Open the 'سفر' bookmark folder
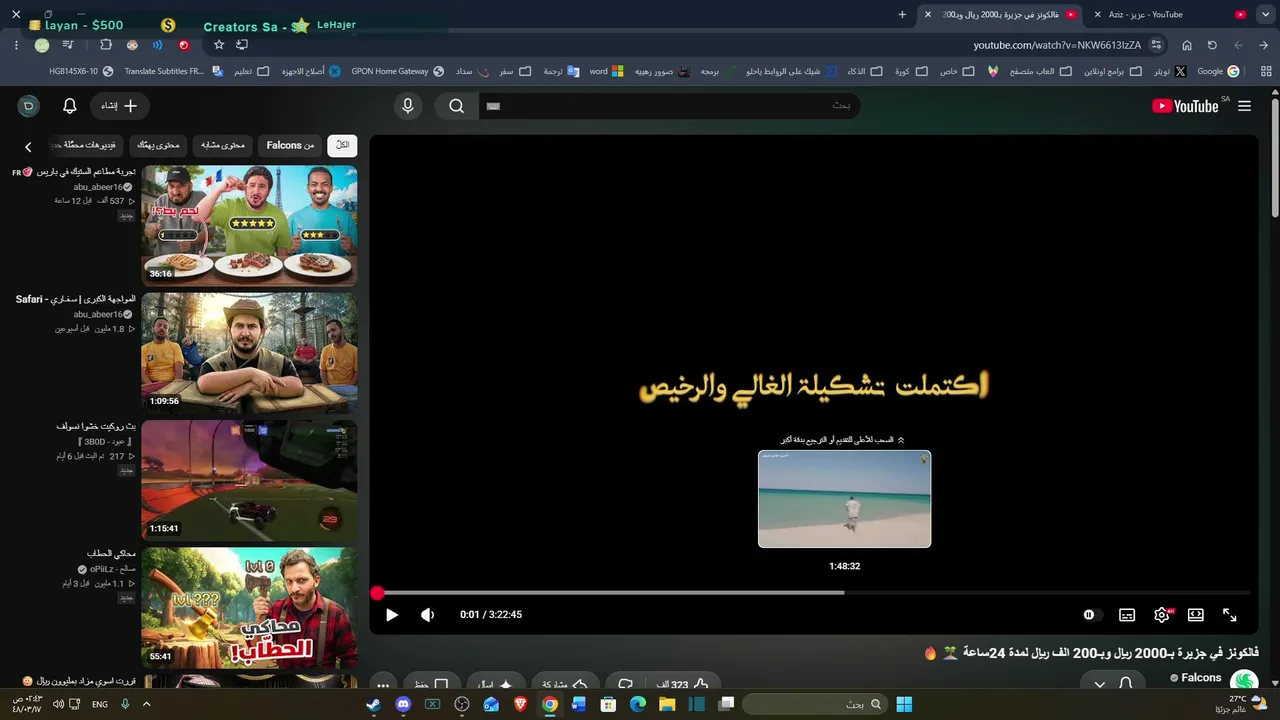Image resolution: width=1280 pixels, height=720 pixels. pos(515,72)
